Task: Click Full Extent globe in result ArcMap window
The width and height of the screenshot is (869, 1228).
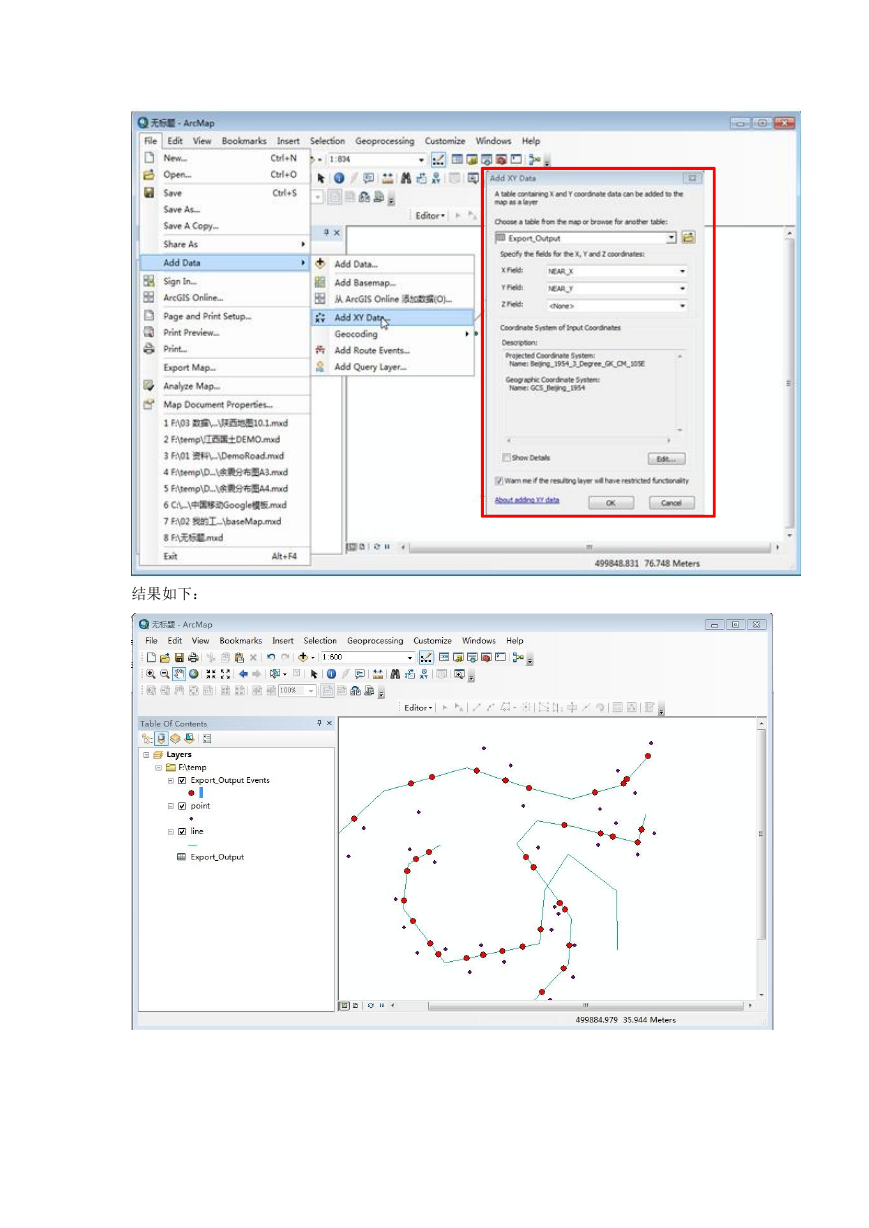Action: tap(193, 673)
